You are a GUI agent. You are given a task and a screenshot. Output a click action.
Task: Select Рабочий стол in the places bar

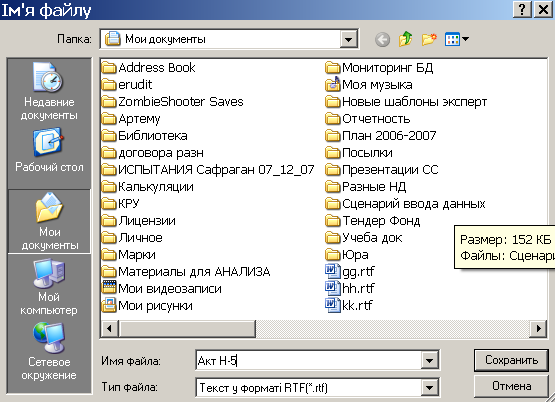[x=49, y=151]
